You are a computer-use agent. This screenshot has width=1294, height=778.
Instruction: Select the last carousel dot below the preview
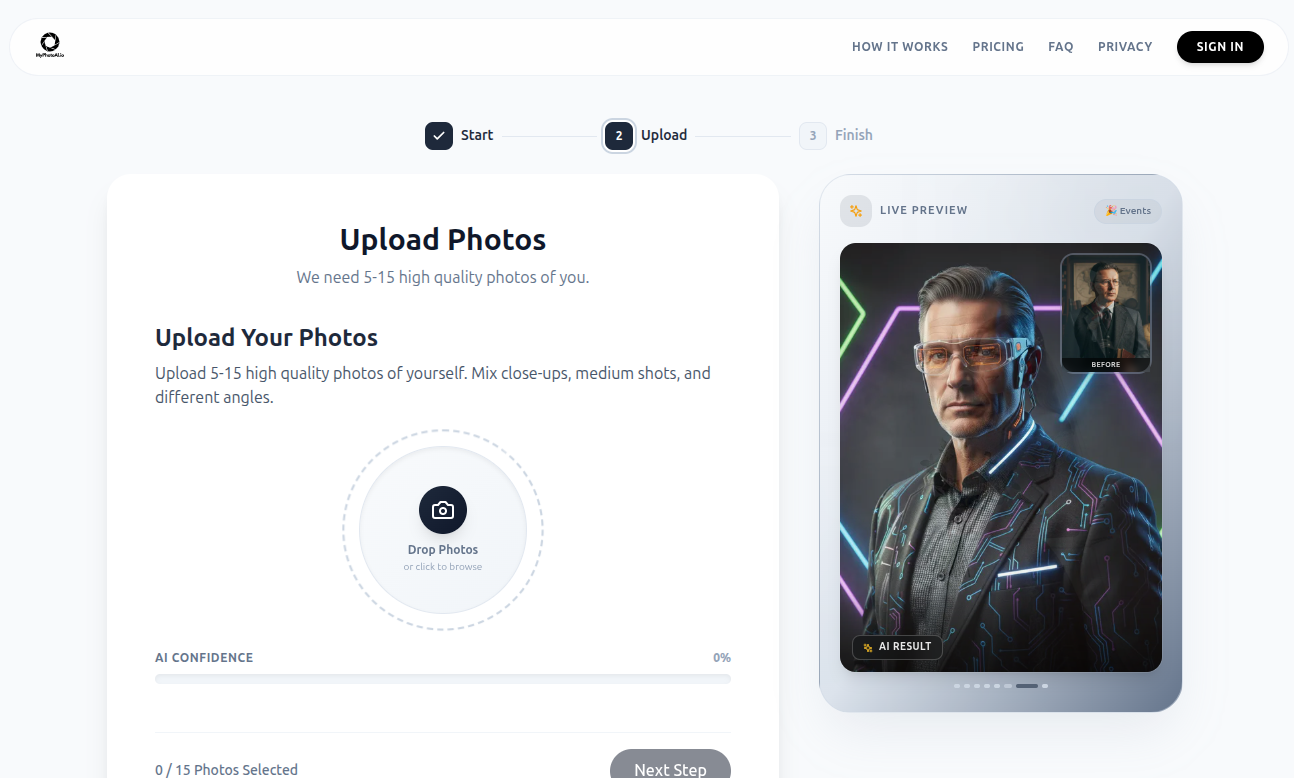click(x=1045, y=686)
